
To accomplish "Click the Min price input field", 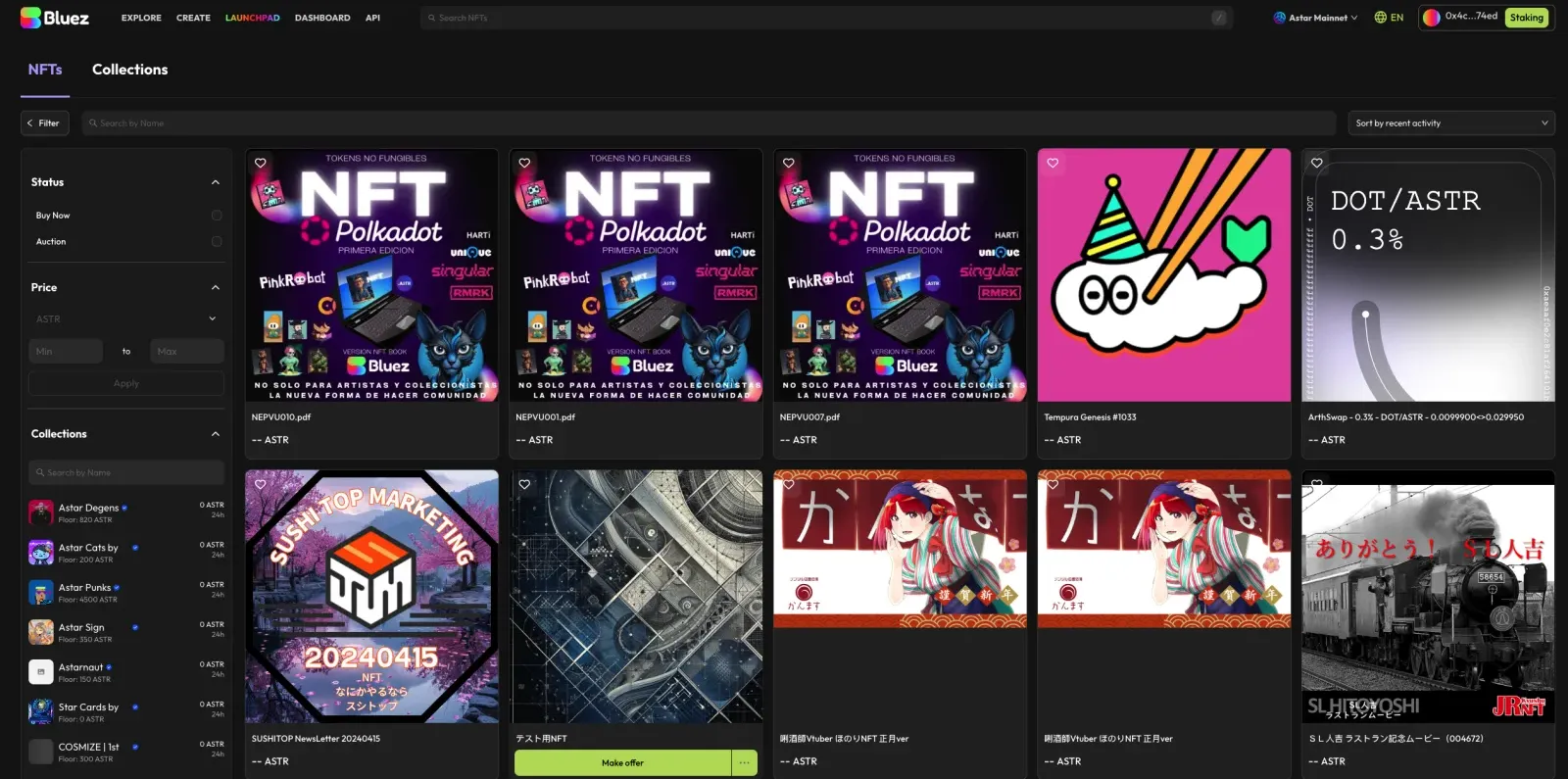I will [66, 352].
